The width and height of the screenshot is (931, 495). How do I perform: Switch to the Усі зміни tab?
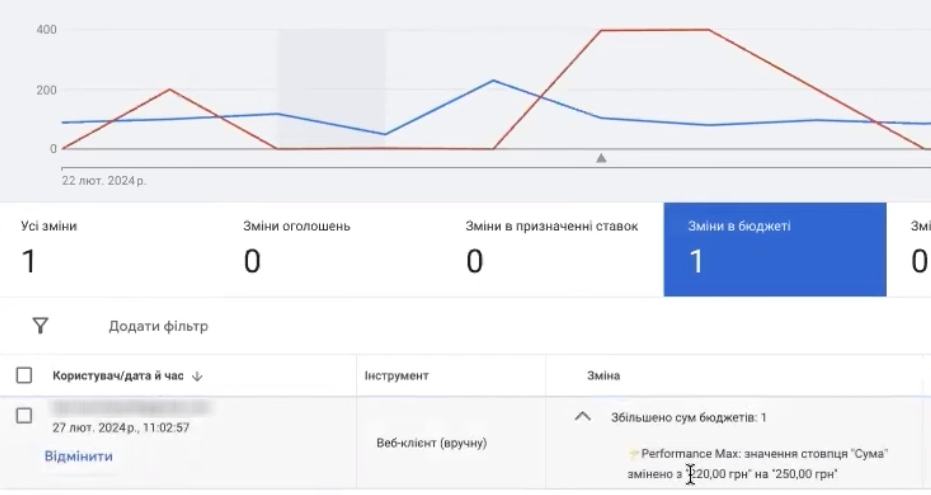coord(110,250)
